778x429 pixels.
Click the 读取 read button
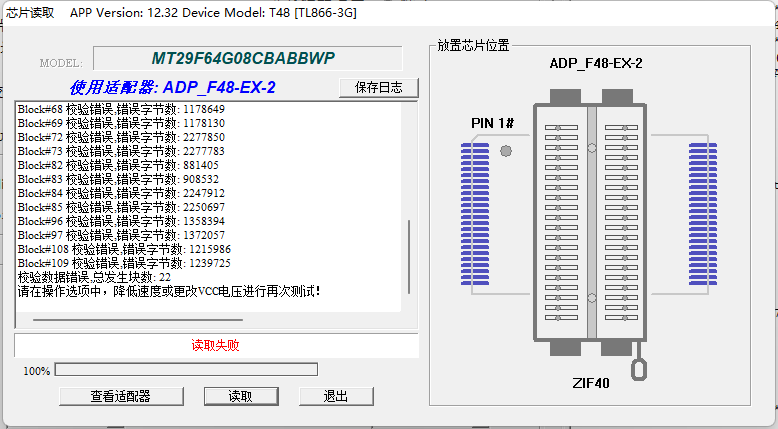pyautogui.click(x=240, y=396)
